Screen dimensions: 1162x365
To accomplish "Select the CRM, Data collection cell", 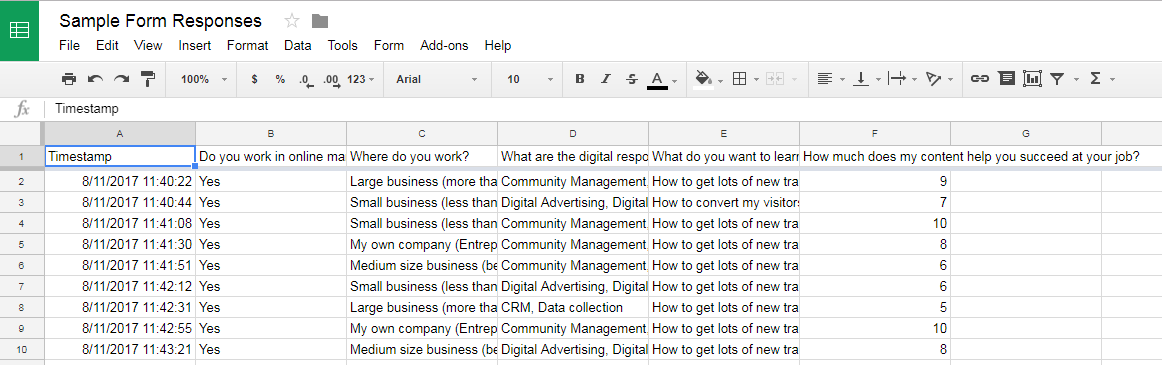I will [573, 307].
